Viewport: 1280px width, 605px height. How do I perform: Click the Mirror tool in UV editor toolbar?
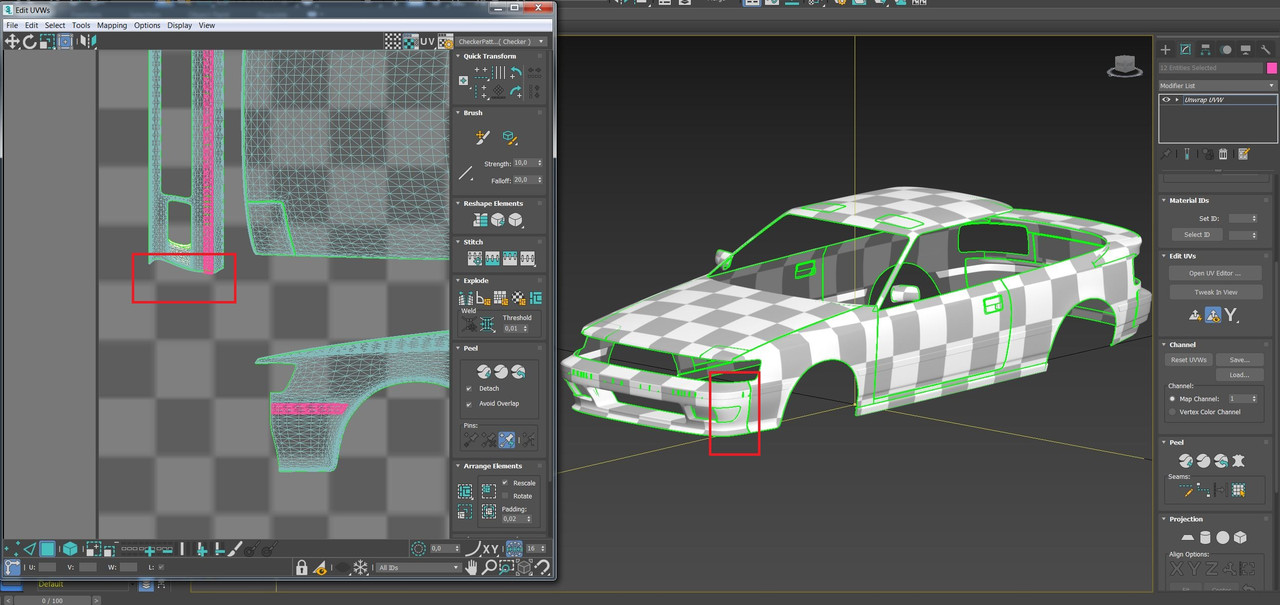(87, 41)
